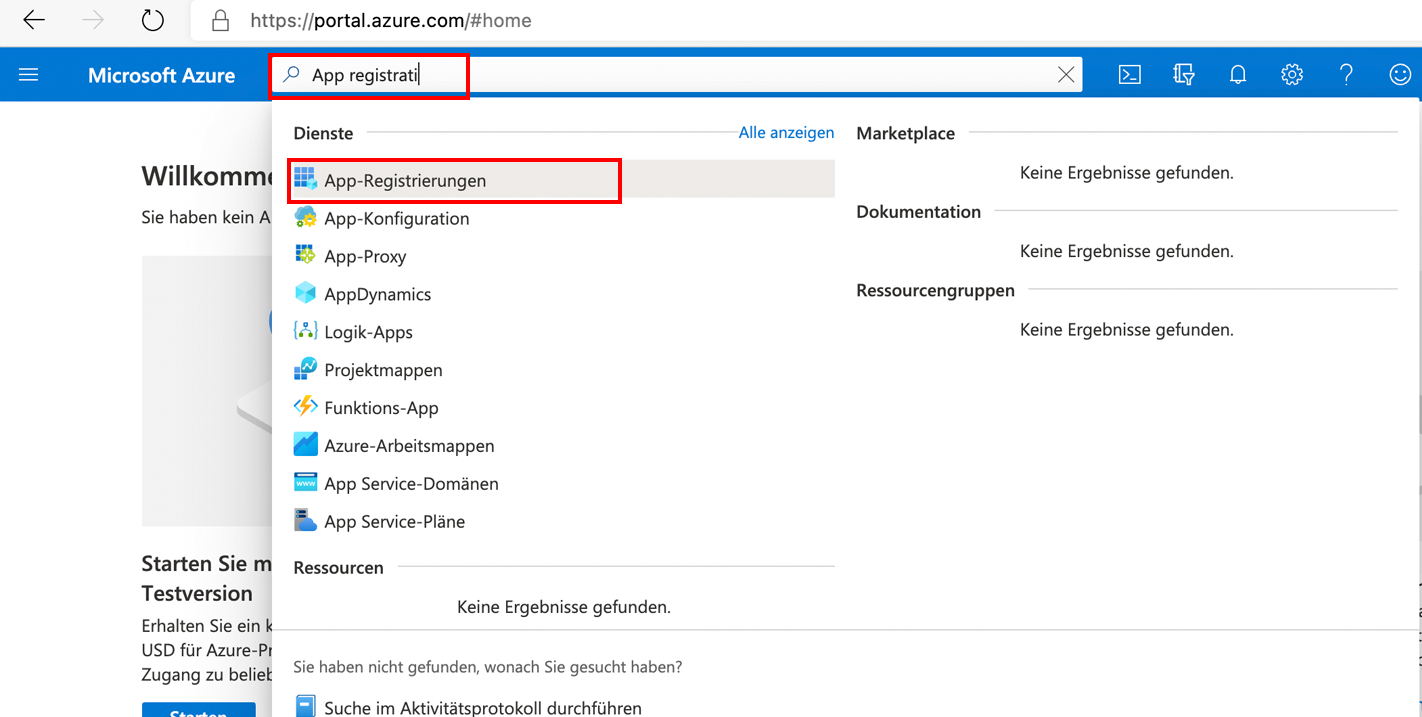The height and width of the screenshot is (717, 1422).
Task: Click the Projektmappen icon
Action: coord(305,370)
